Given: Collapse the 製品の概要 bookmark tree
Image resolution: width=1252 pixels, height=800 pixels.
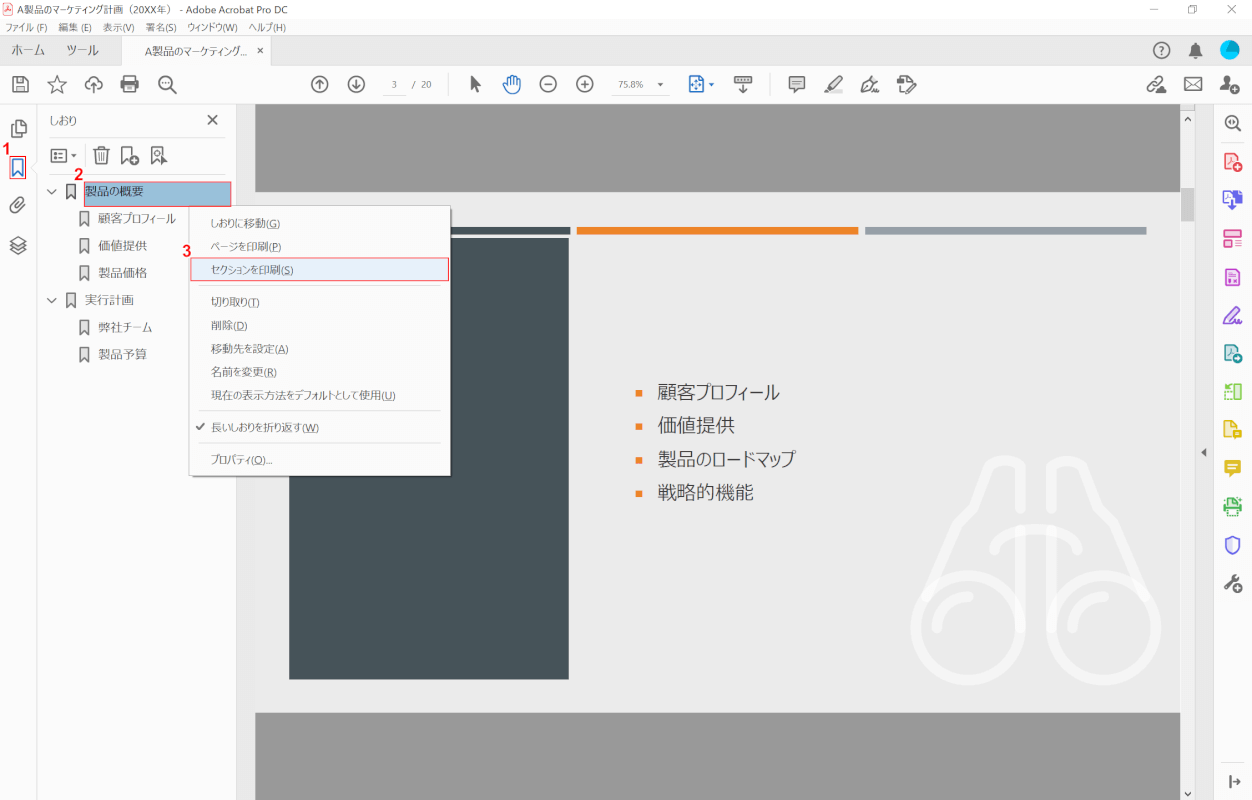Looking at the screenshot, I should pyautogui.click(x=52, y=191).
